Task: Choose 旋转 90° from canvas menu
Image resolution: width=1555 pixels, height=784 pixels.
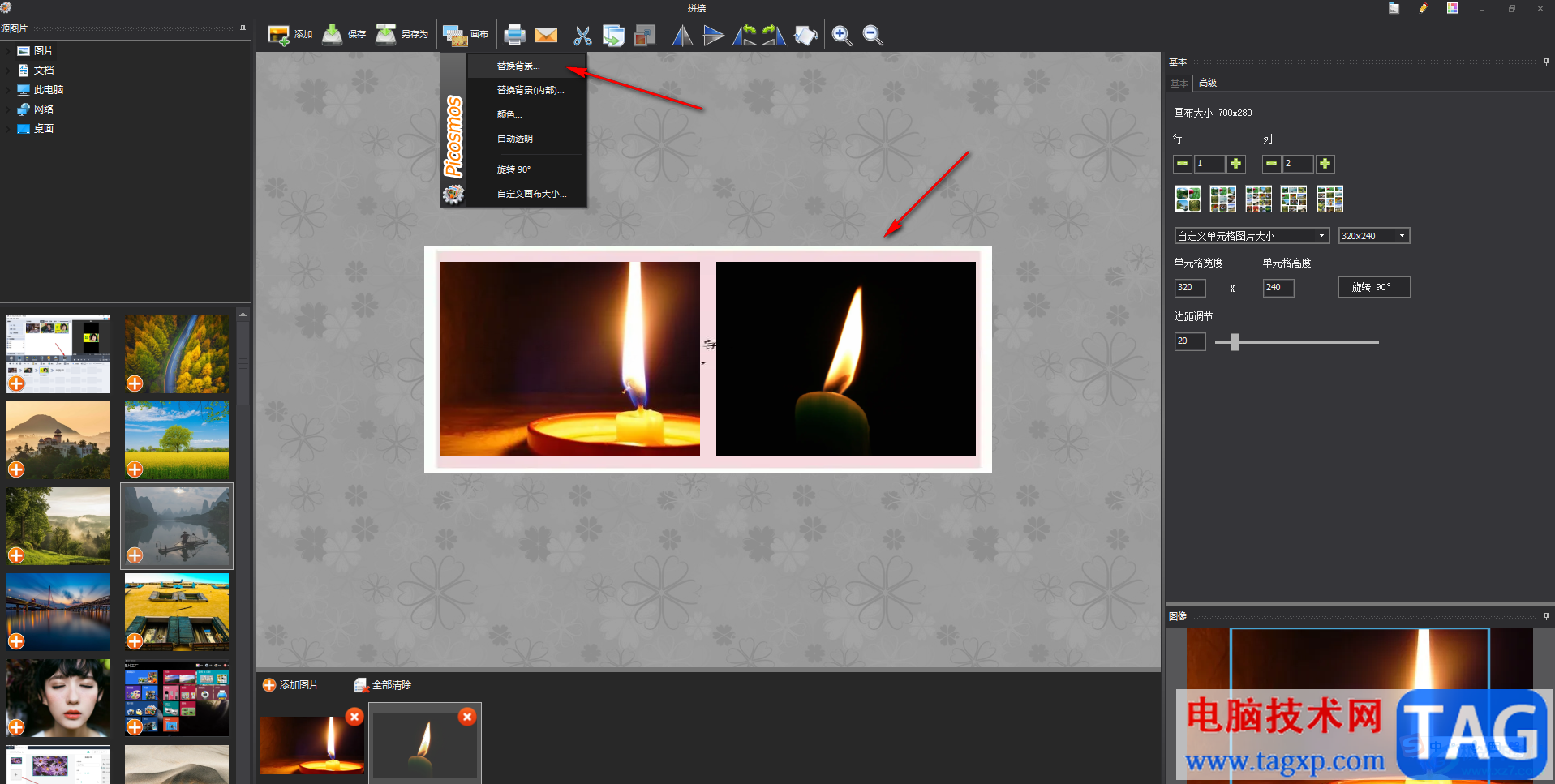Action: click(526, 169)
